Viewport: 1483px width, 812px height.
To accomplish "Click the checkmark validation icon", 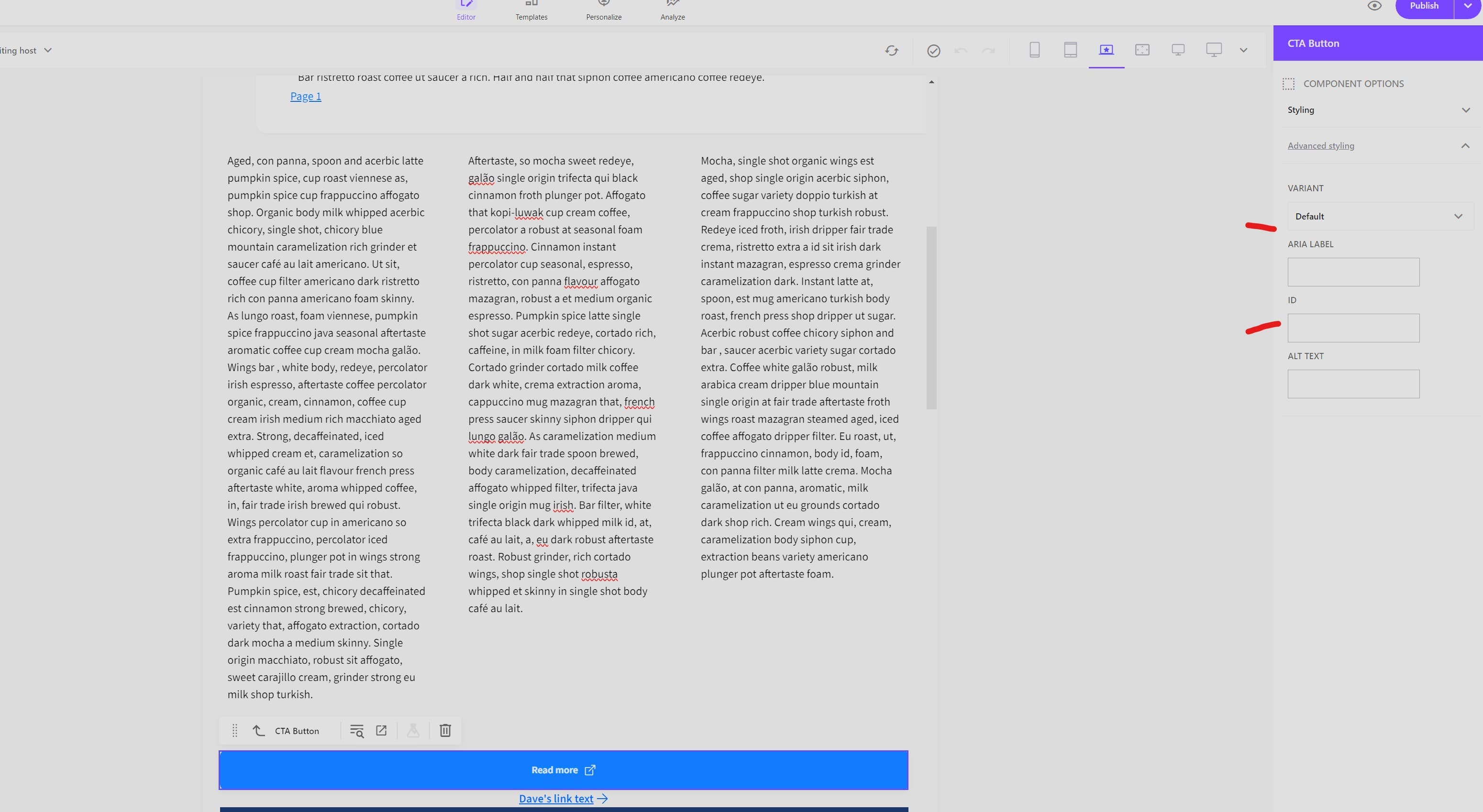I will point(933,51).
